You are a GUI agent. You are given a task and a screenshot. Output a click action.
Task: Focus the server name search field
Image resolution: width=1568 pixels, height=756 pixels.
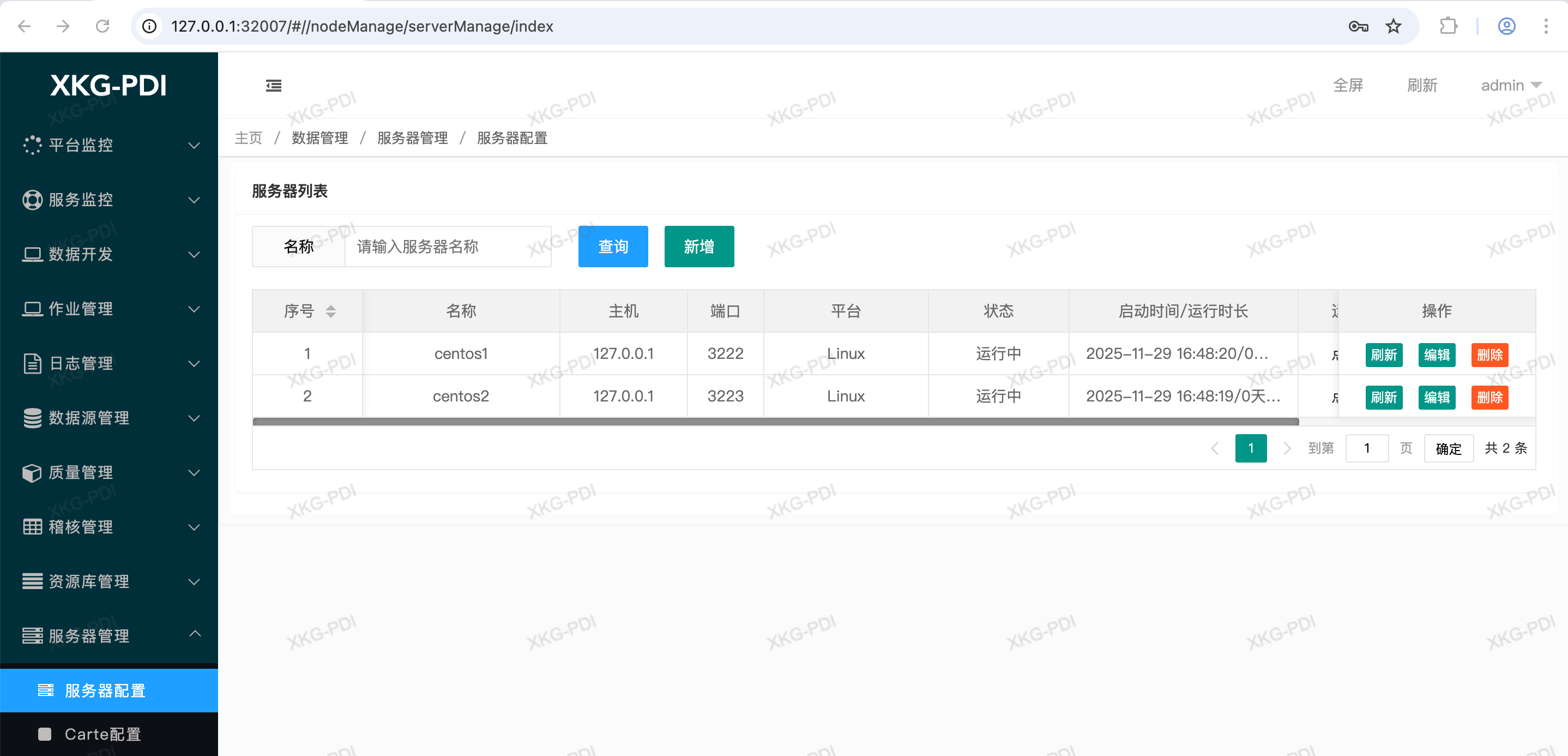[447, 247]
